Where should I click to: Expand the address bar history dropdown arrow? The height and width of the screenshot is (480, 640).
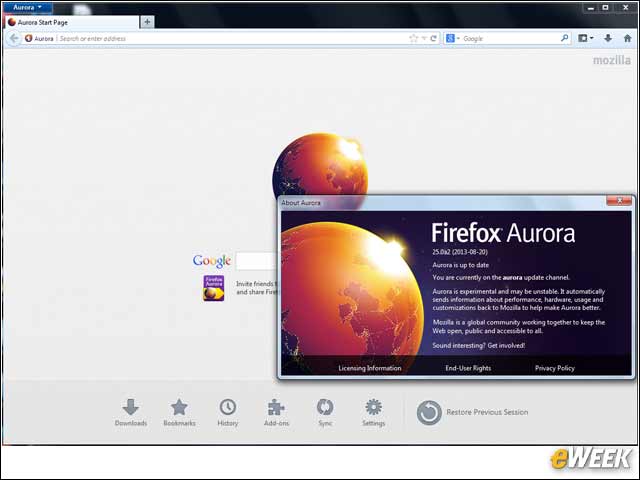click(424, 38)
